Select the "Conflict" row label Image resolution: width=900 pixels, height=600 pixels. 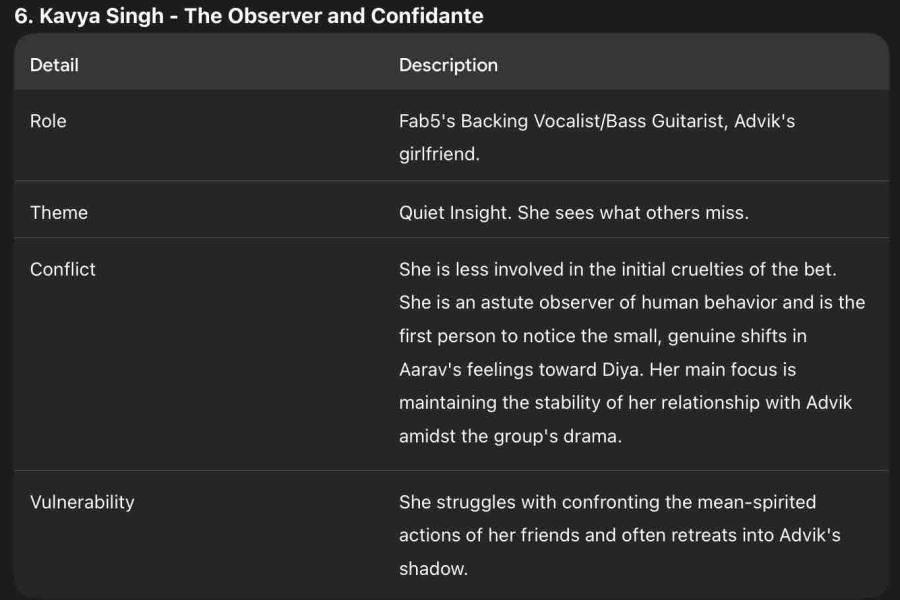click(x=63, y=269)
